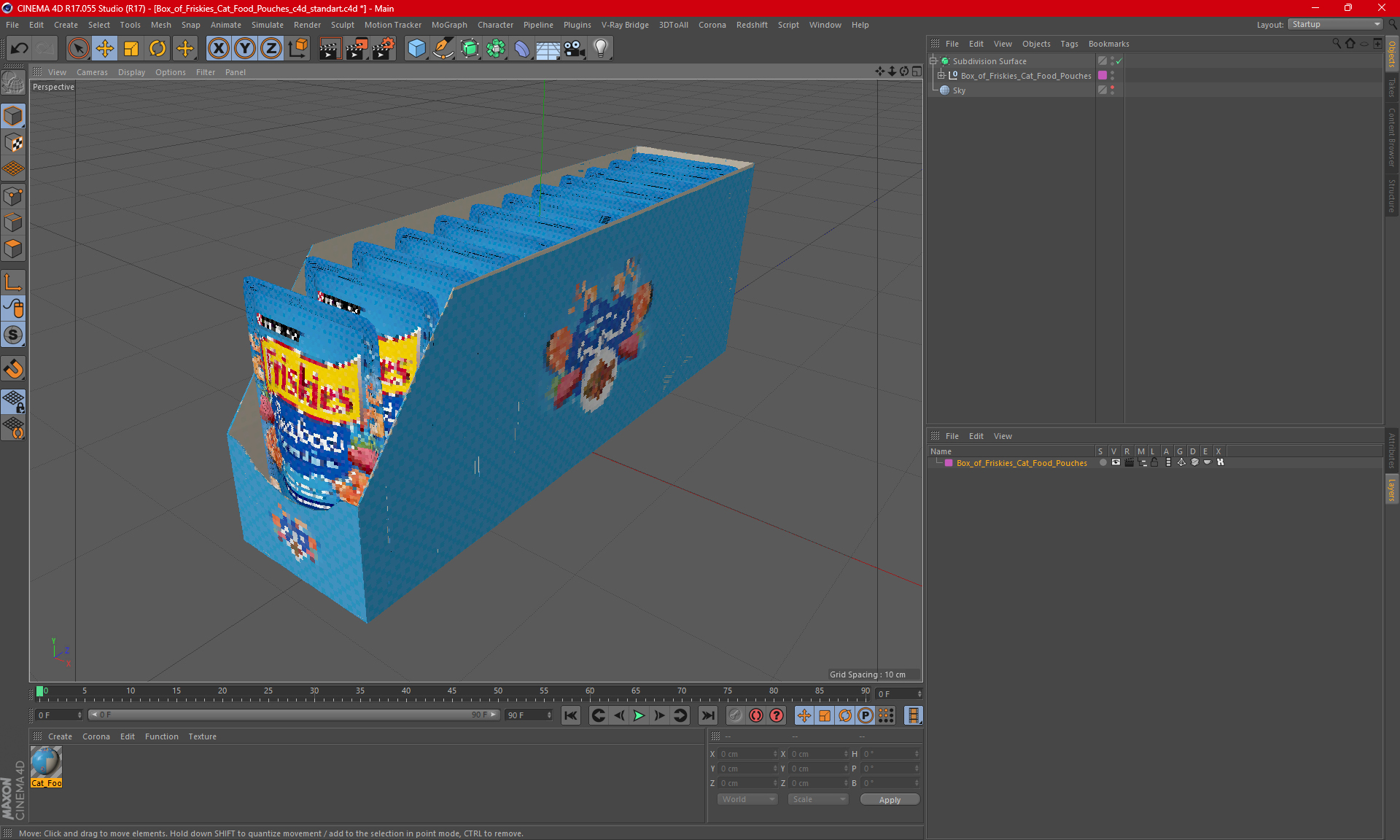
Task: Toggle Snap enable S icon
Action: (x=13, y=335)
